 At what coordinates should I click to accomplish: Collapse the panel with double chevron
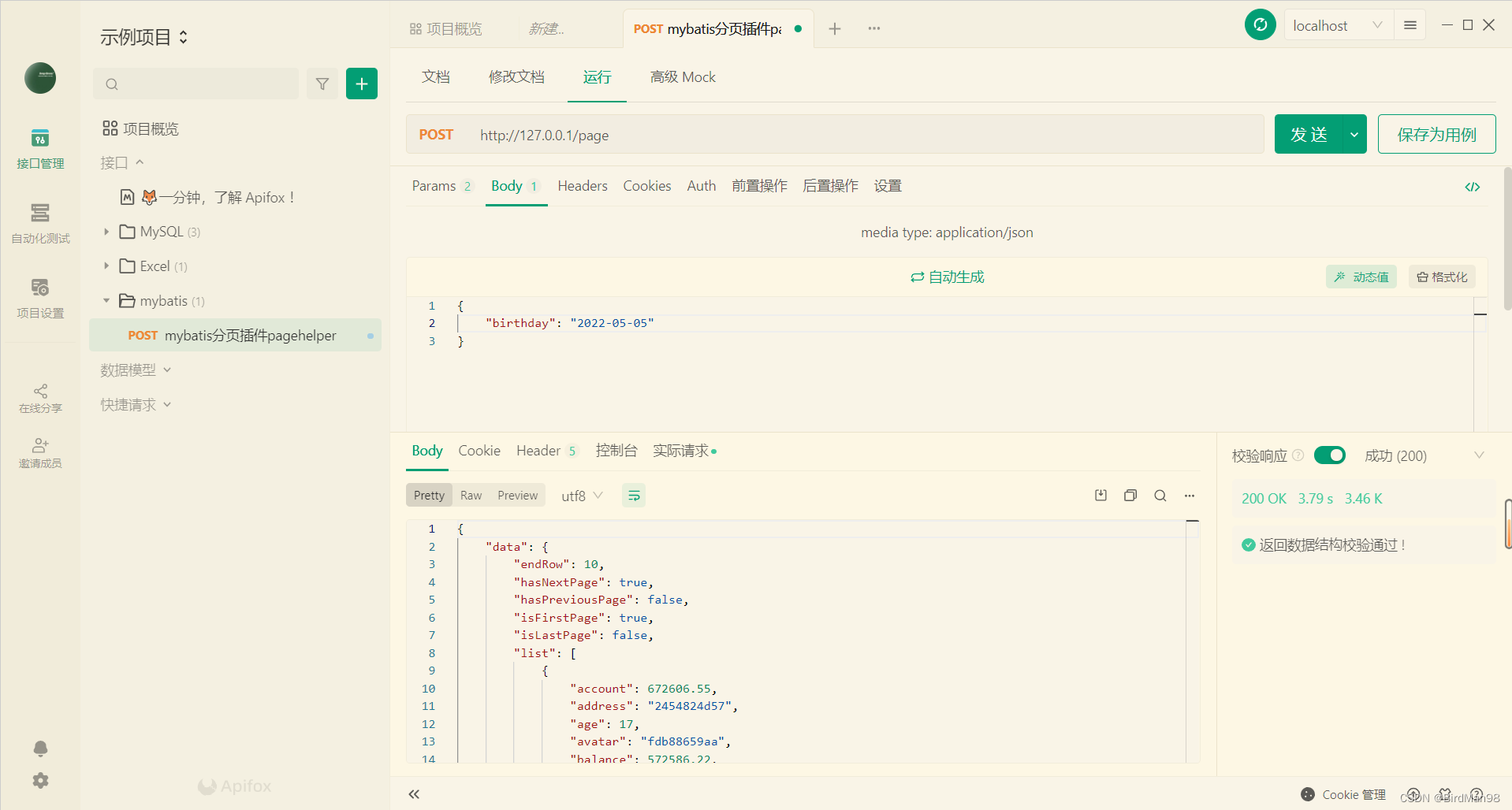pyautogui.click(x=414, y=794)
